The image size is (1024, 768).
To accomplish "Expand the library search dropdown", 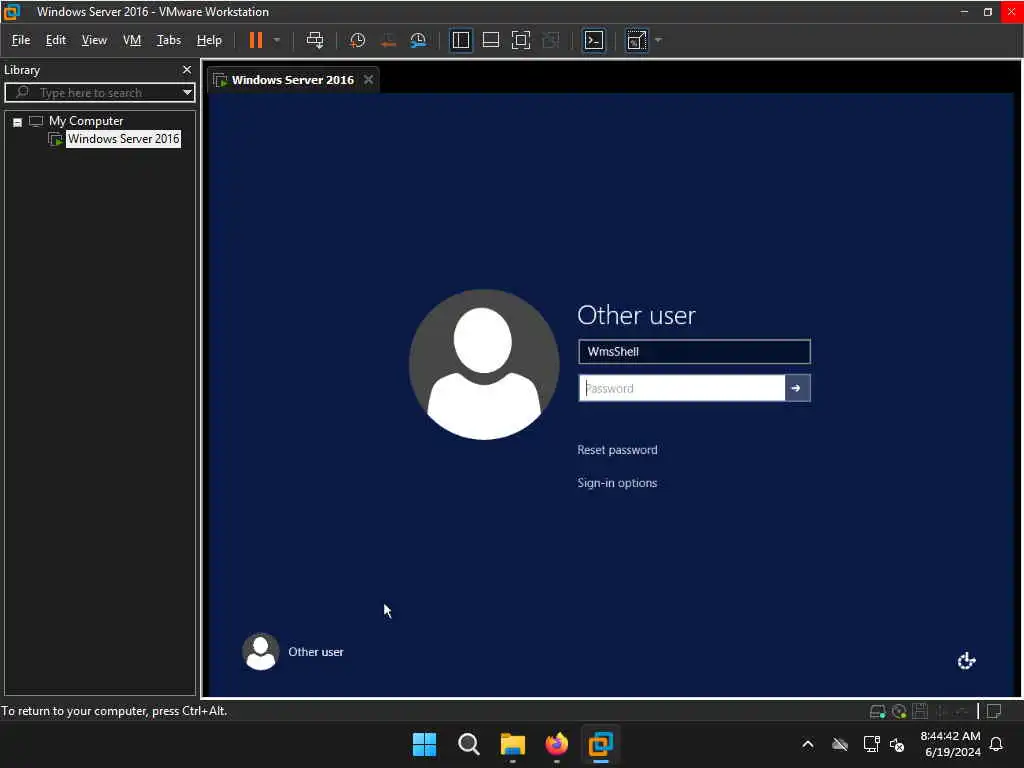I will coord(187,93).
